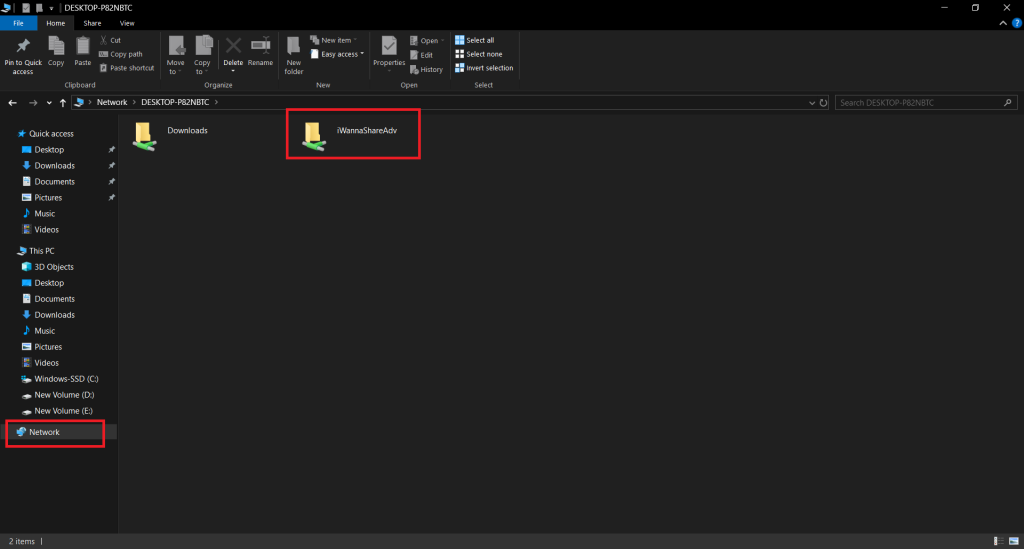This screenshot has width=1024, height=549.
Task: Open Properties from the ribbon
Action: point(389,54)
